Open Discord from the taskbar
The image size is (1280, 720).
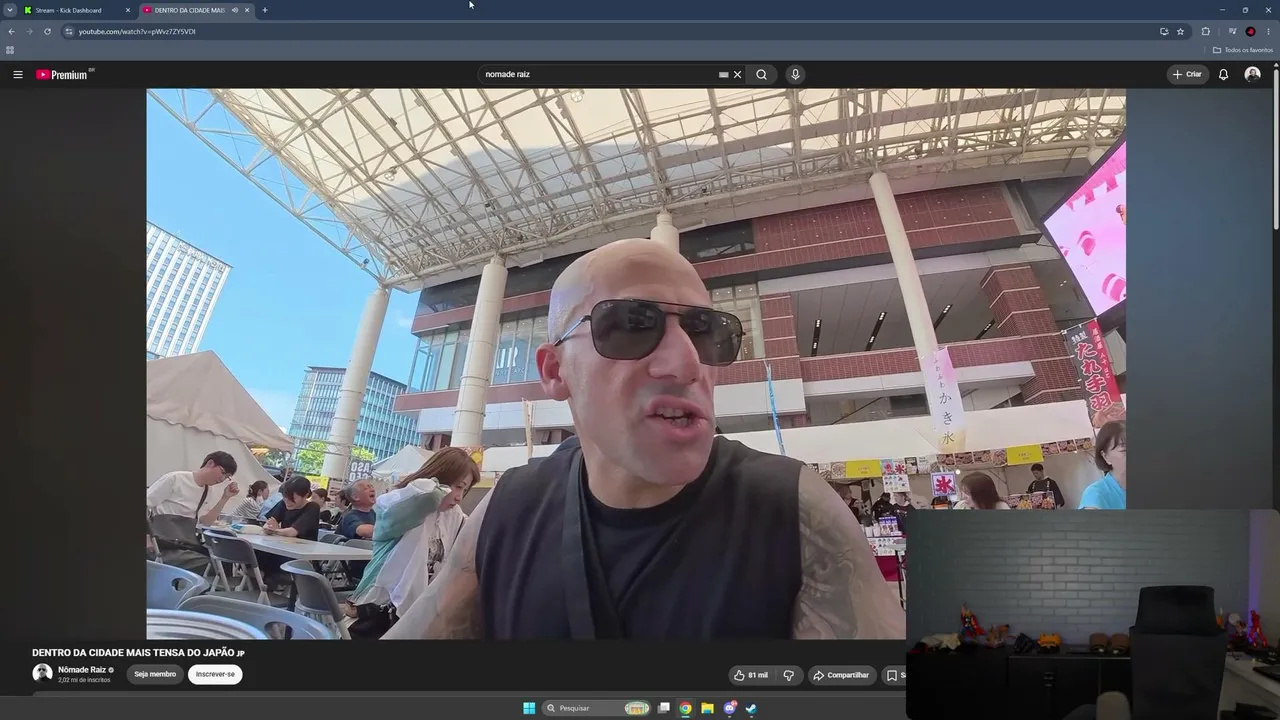[x=730, y=708]
